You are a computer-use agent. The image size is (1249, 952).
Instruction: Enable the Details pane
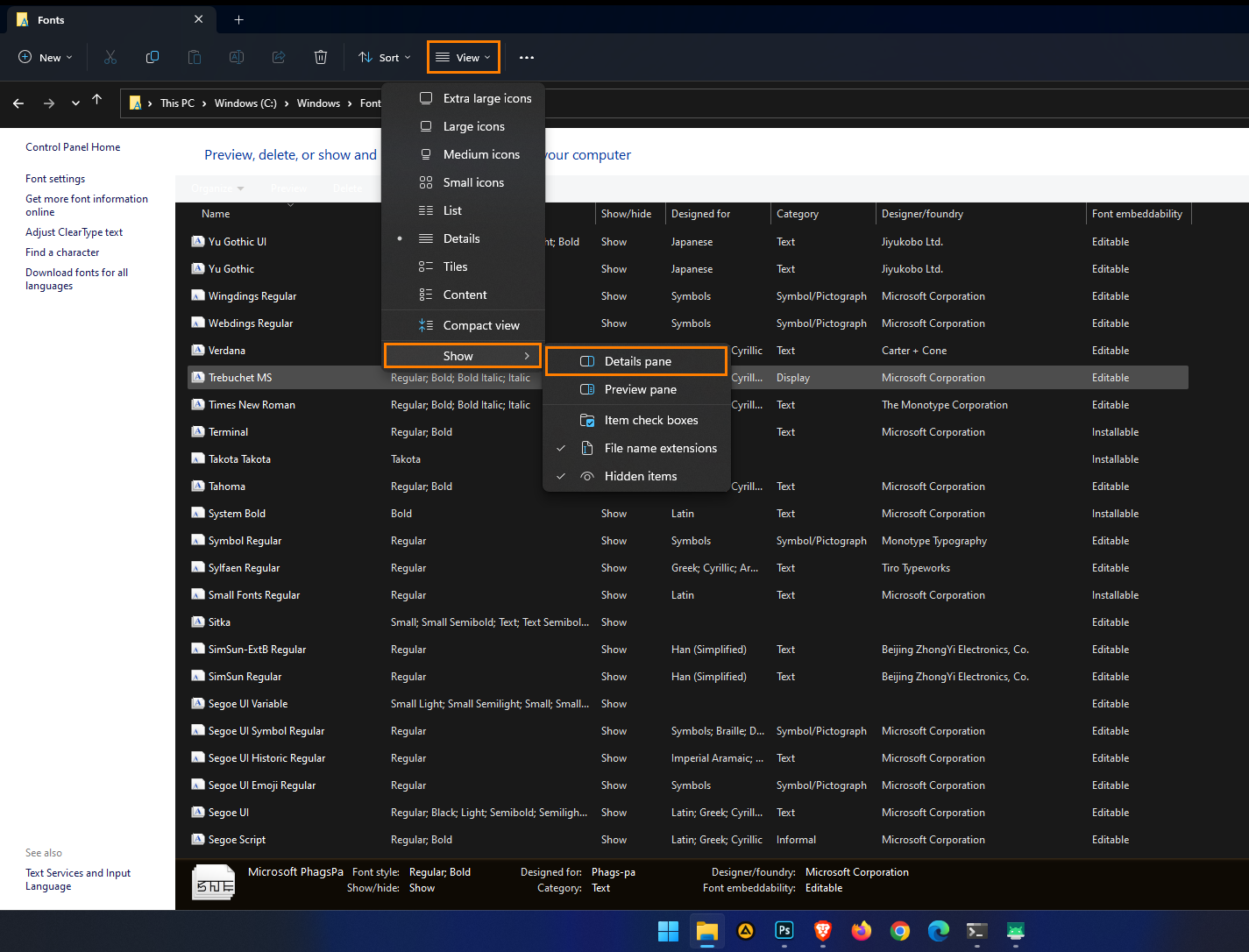click(x=637, y=361)
